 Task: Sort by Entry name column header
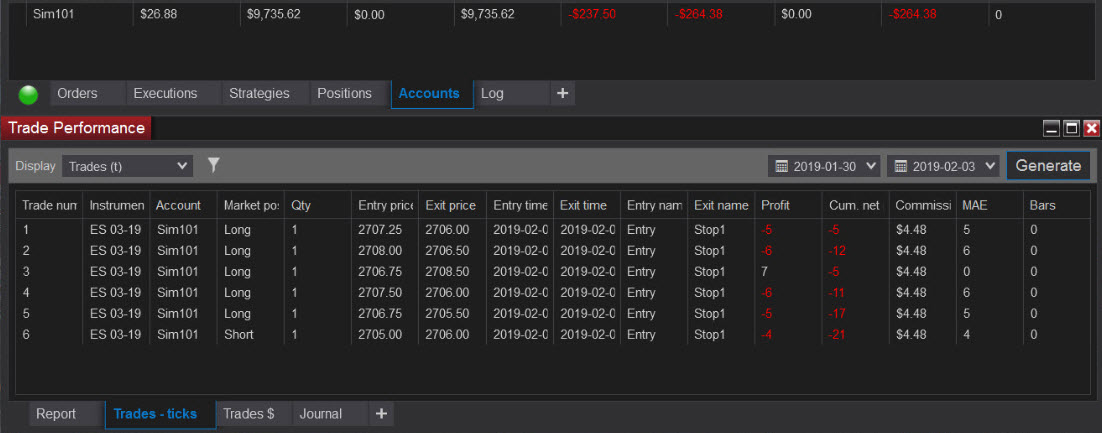[654, 205]
